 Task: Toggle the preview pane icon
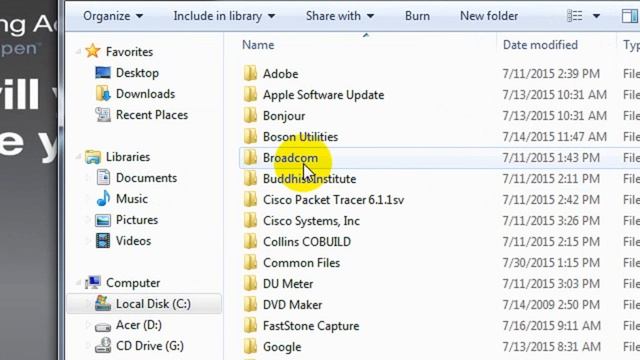click(629, 16)
